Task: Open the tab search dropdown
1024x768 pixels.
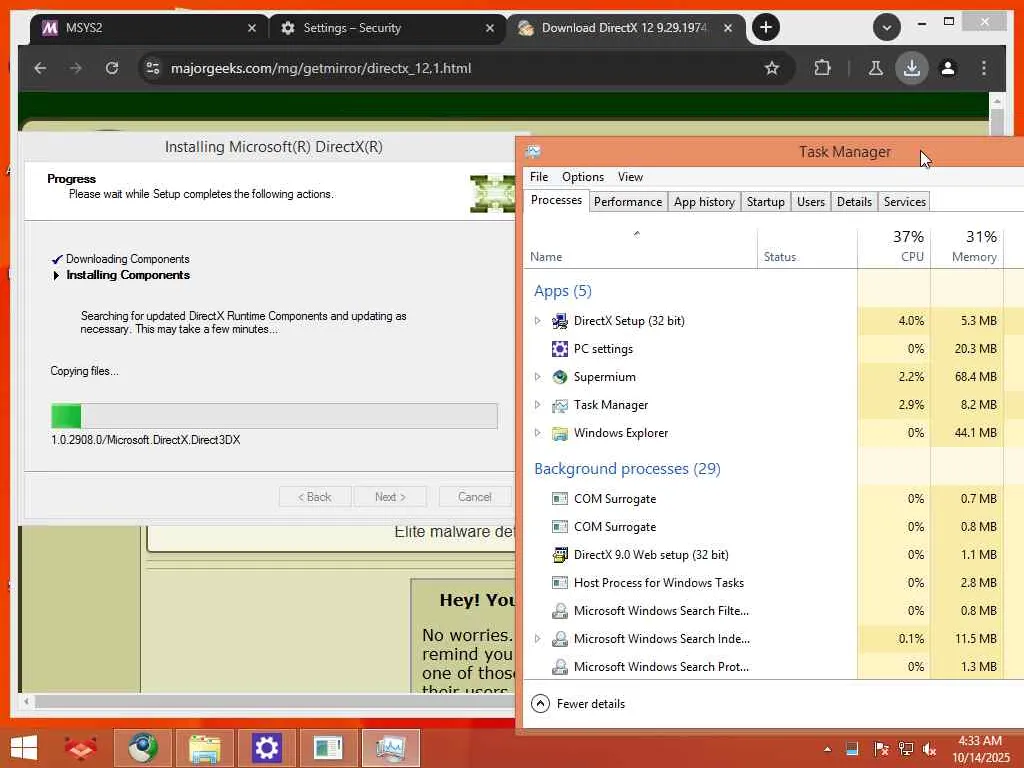Action: point(886,27)
